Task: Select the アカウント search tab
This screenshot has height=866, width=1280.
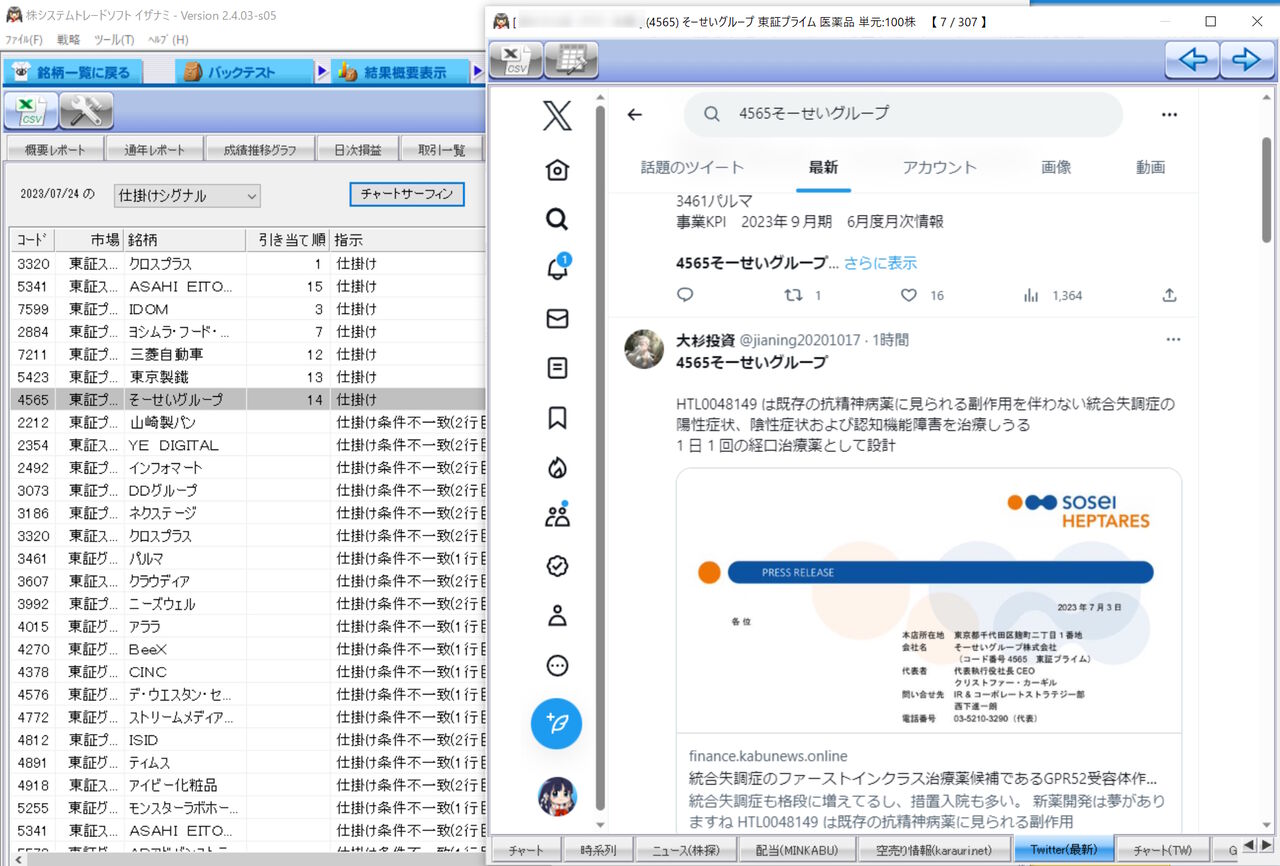Action: tap(939, 167)
